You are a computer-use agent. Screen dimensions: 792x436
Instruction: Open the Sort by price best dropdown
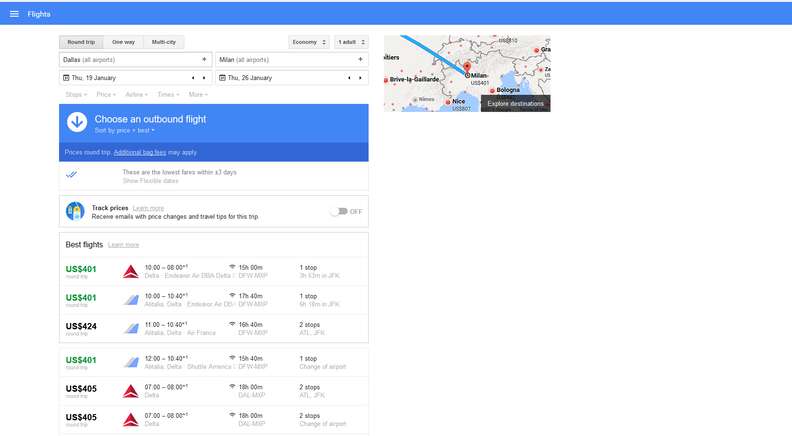pyautogui.click(x=125, y=130)
